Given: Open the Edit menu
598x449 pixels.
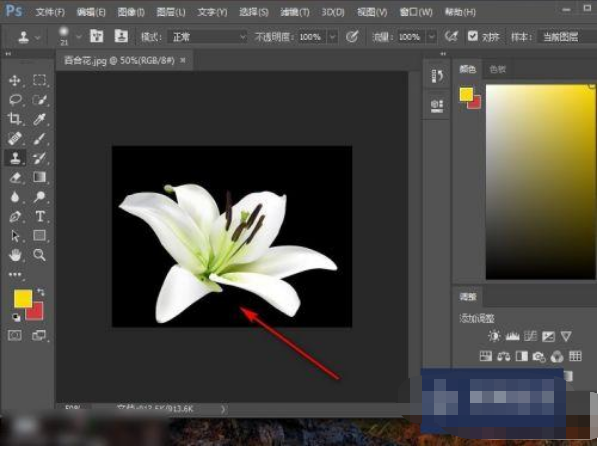Looking at the screenshot, I should [91, 12].
